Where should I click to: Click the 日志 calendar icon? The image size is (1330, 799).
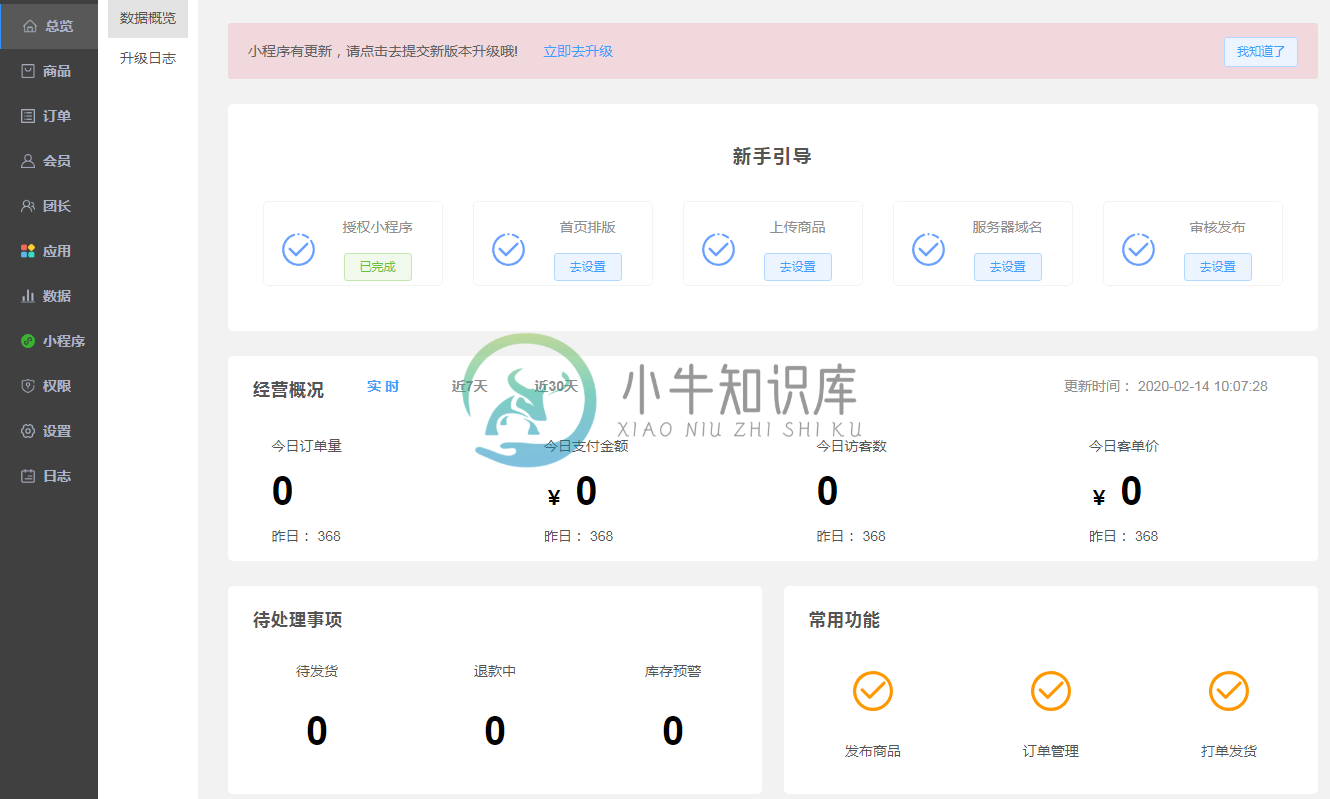click(x=28, y=476)
